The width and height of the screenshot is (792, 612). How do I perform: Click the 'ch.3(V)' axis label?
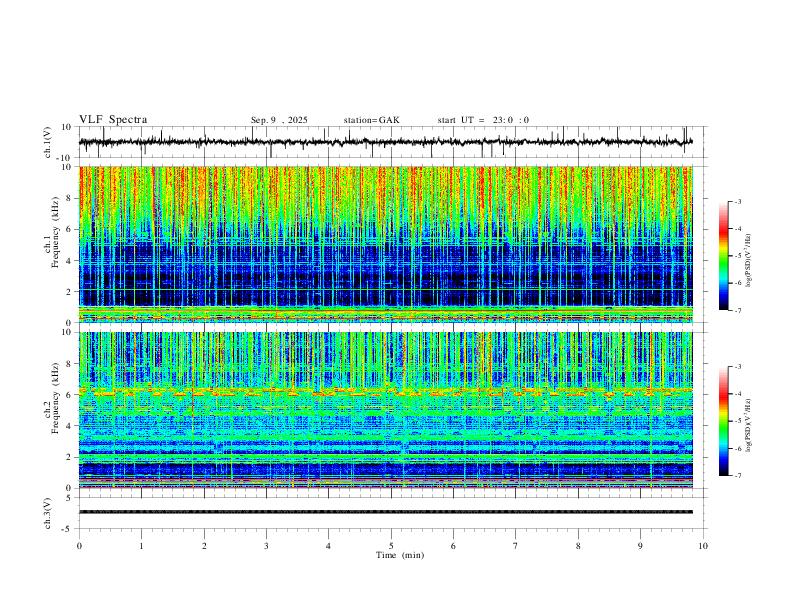(48, 513)
